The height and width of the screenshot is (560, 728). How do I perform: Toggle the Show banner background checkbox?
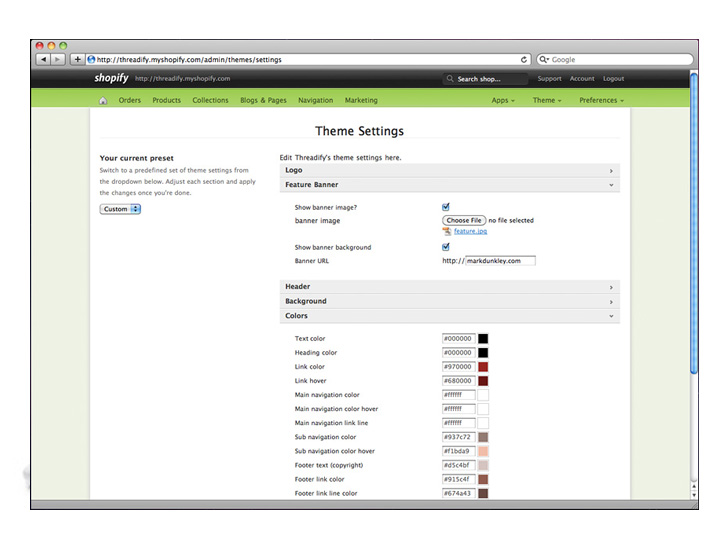click(x=446, y=247)
